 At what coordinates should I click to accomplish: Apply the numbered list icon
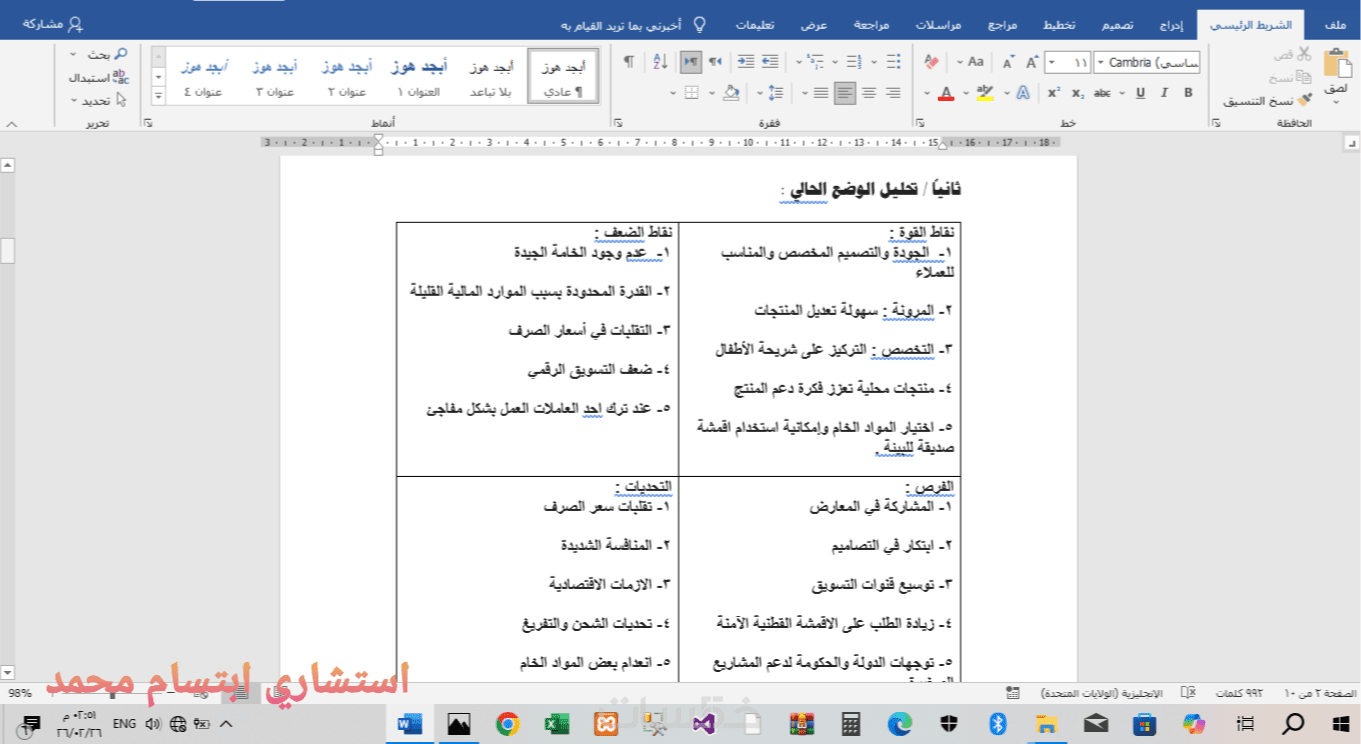coord(854,62)
